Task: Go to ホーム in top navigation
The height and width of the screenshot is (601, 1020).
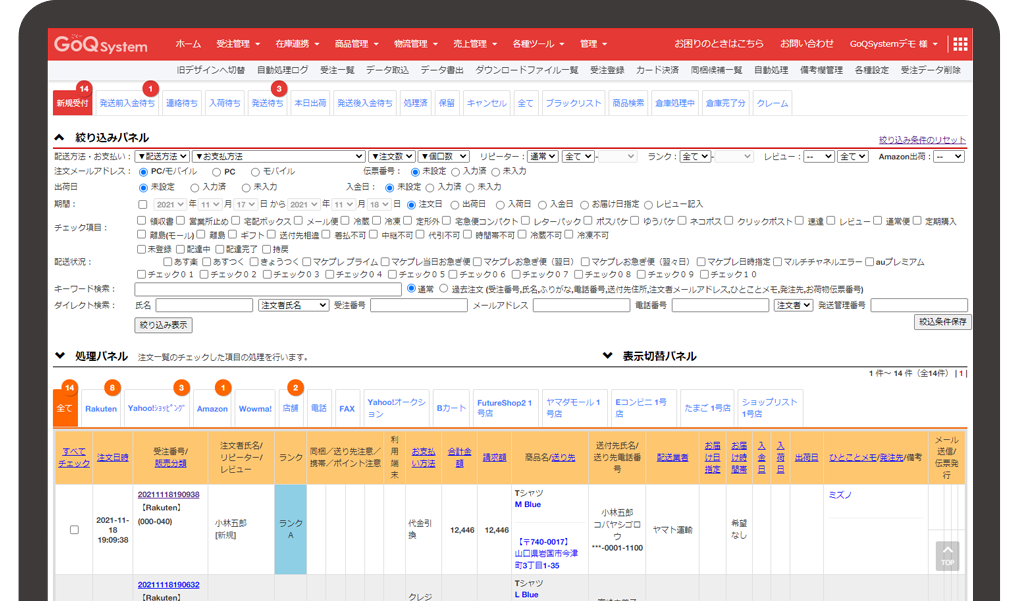Action: click(188, 44)
